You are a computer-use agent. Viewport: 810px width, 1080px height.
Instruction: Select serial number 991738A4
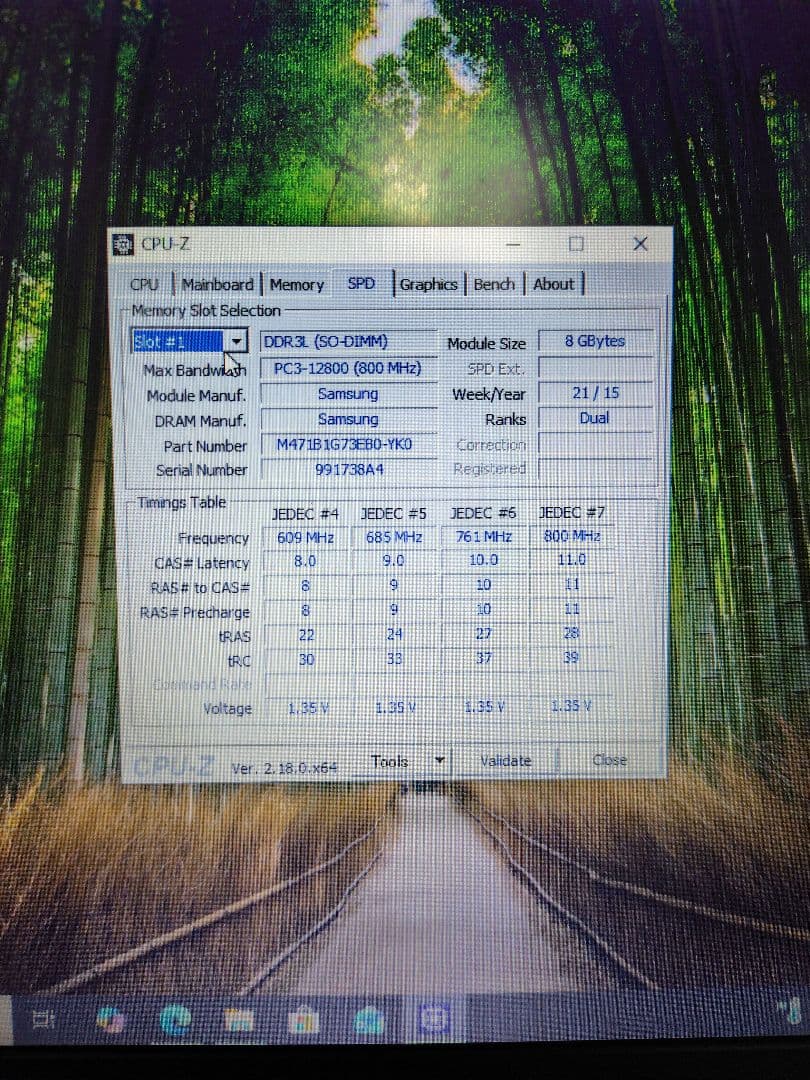tap(349, 469)
